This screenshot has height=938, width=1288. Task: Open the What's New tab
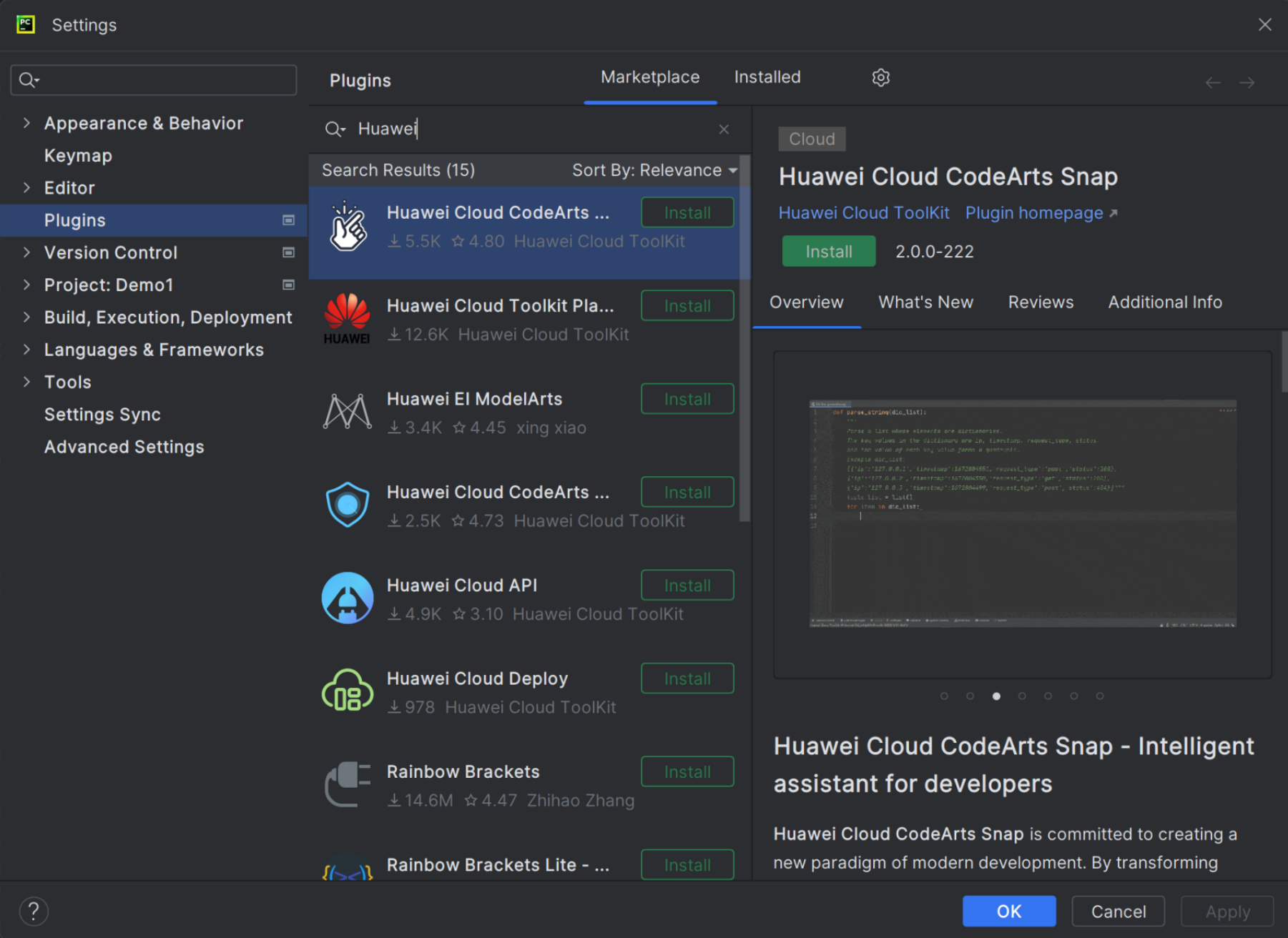(x=925, y=302)
